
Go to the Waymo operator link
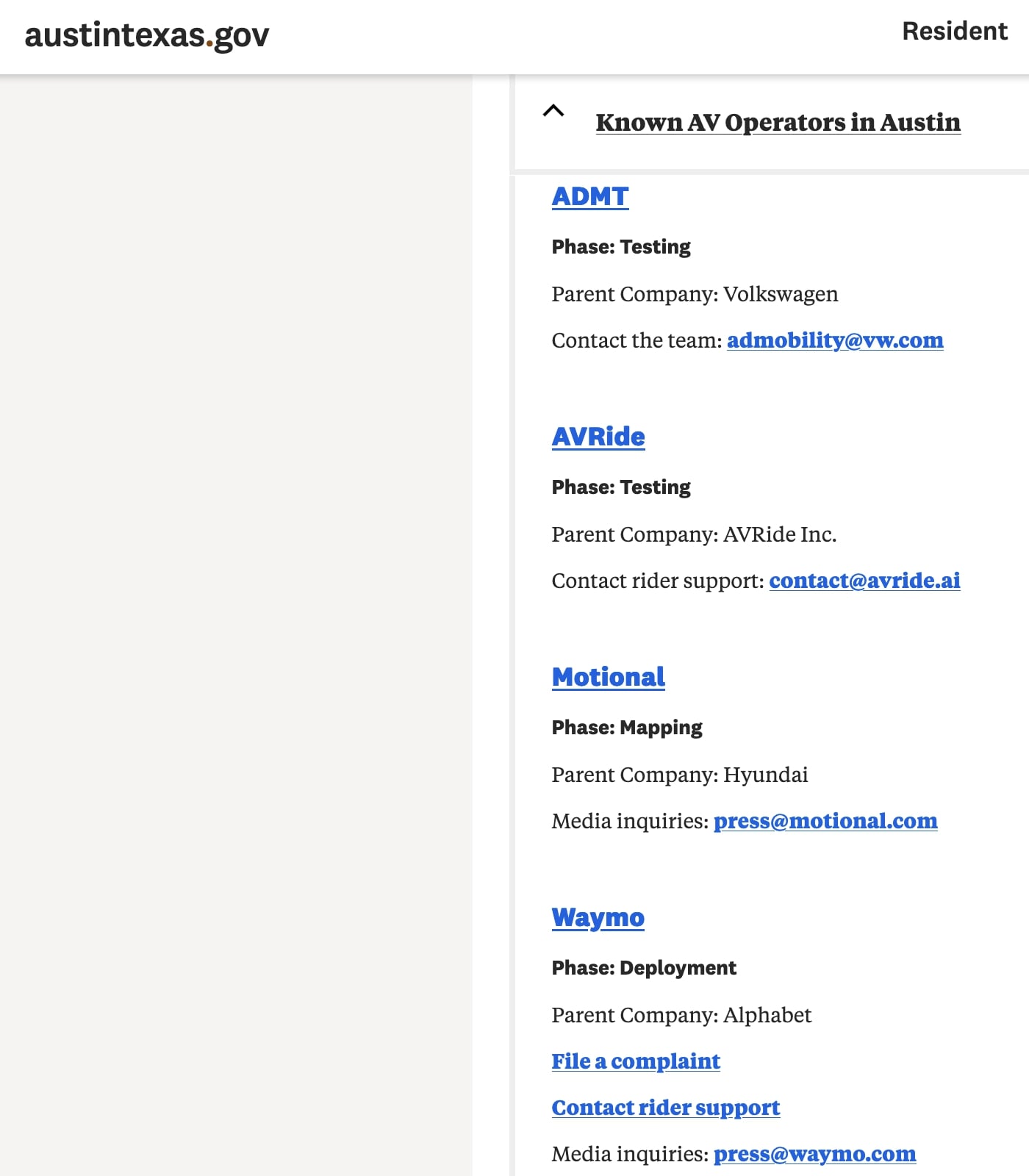(x=598, y=917)
